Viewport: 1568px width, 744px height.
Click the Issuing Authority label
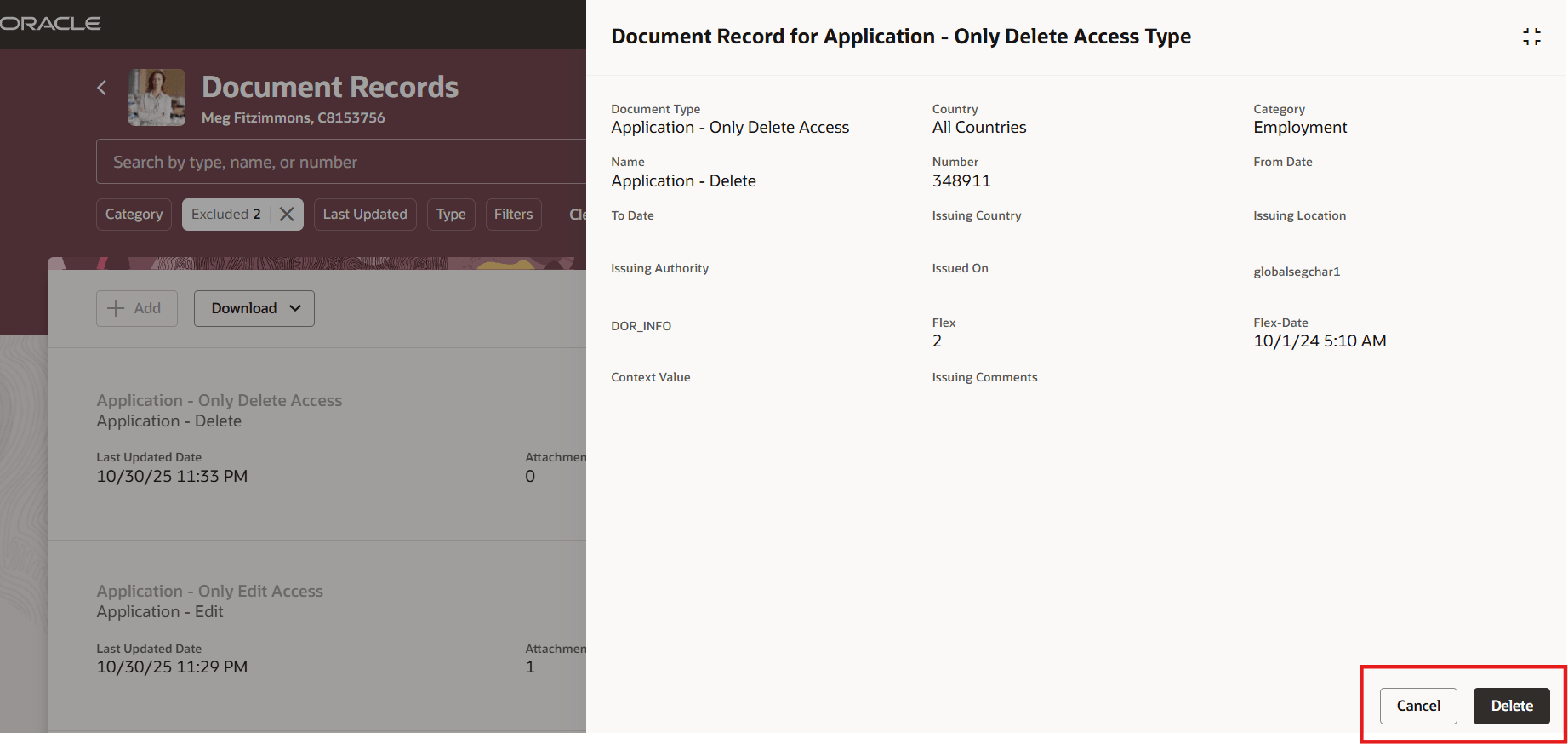(659, 268)
